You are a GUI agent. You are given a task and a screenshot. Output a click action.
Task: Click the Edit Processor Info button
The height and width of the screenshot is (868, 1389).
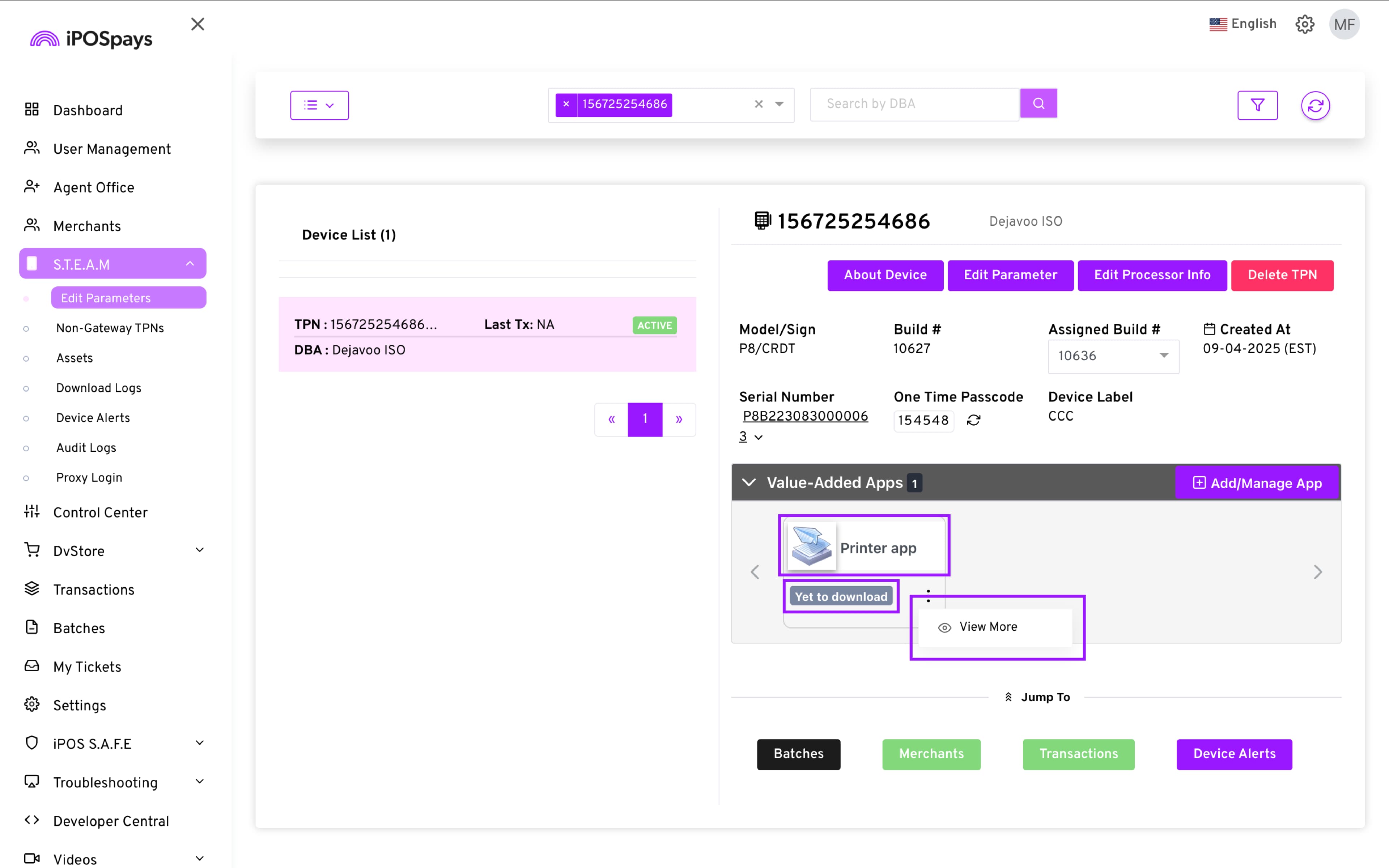coord(1151,275)
